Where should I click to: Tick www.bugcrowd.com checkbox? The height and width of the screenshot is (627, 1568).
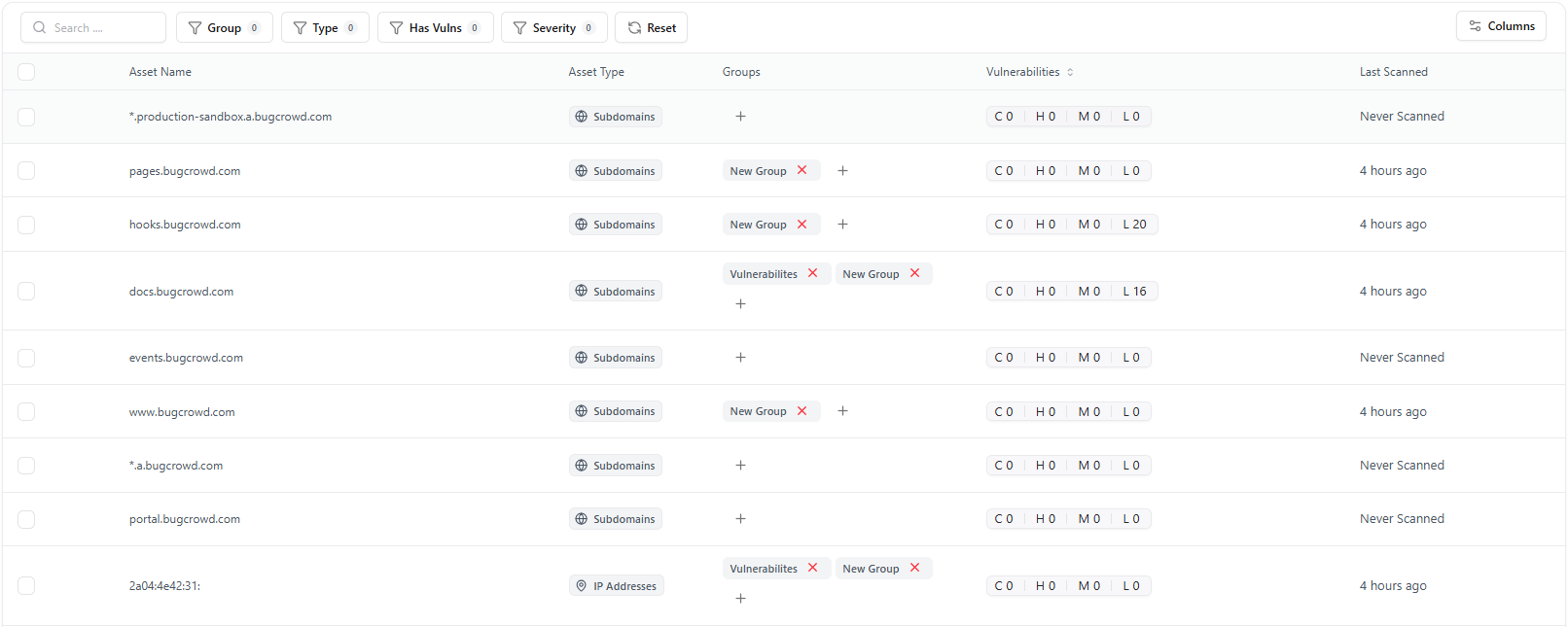26,412
